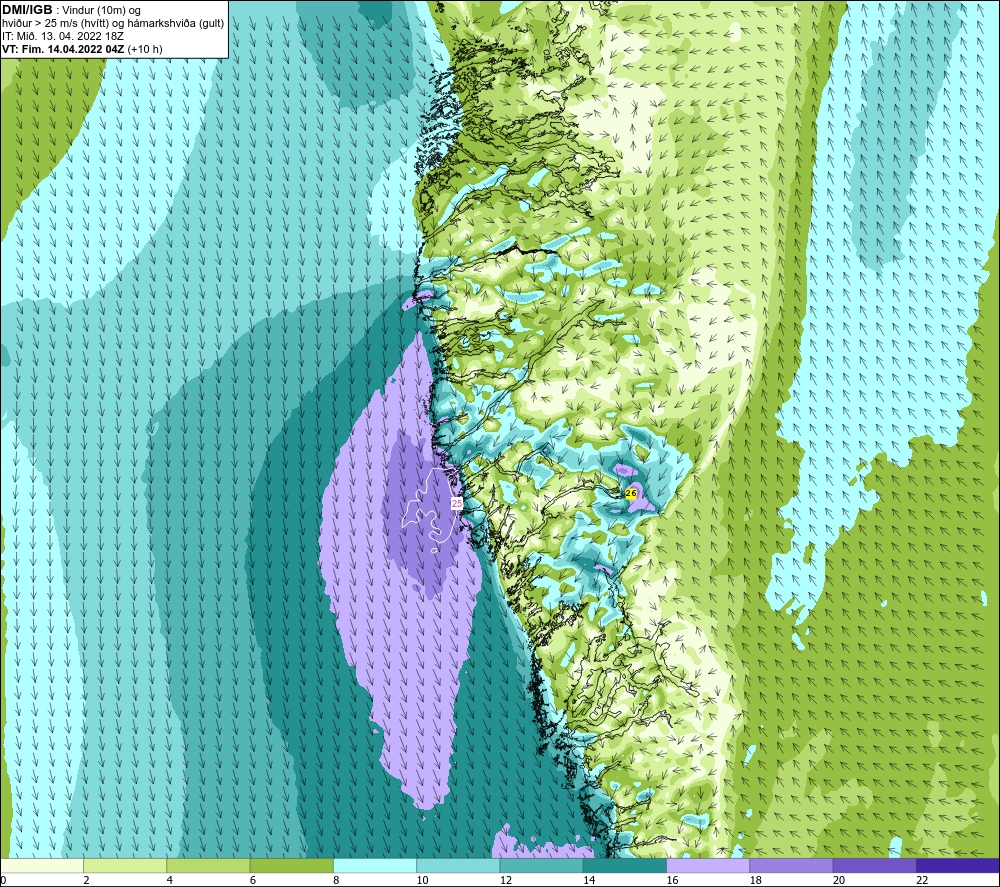Click the '(+10 h)' forecast offset text
The width and height of the screenshot is (1000, 887).
point(145,49)
